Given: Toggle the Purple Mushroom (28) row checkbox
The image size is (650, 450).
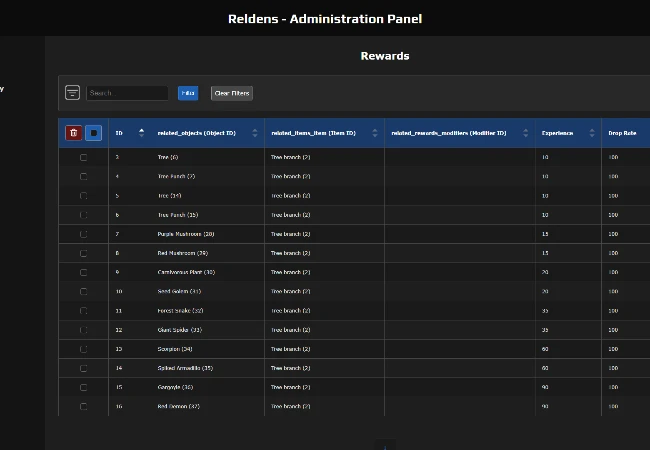Looking at the screenshot, I should (x=83, y=234).
